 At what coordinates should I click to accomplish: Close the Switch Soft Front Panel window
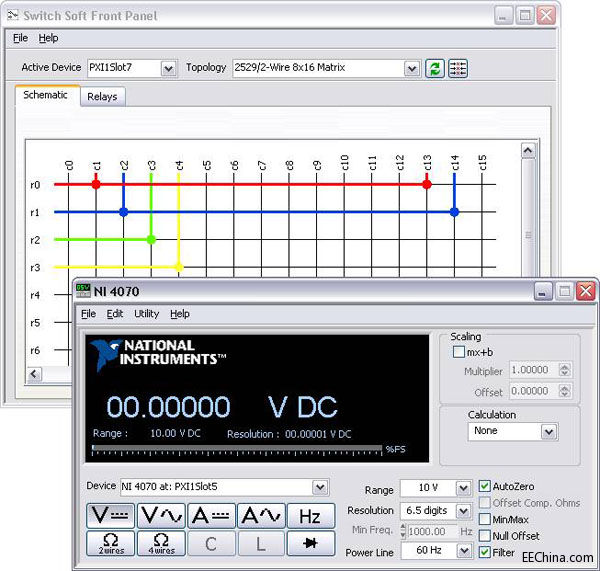click(x=546, y=16)
